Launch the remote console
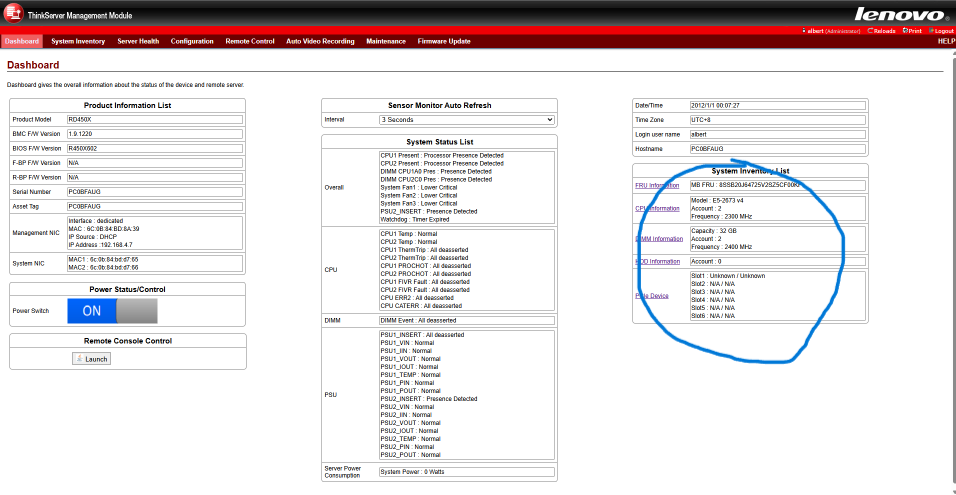956x495 pixels. pos(91,359)
